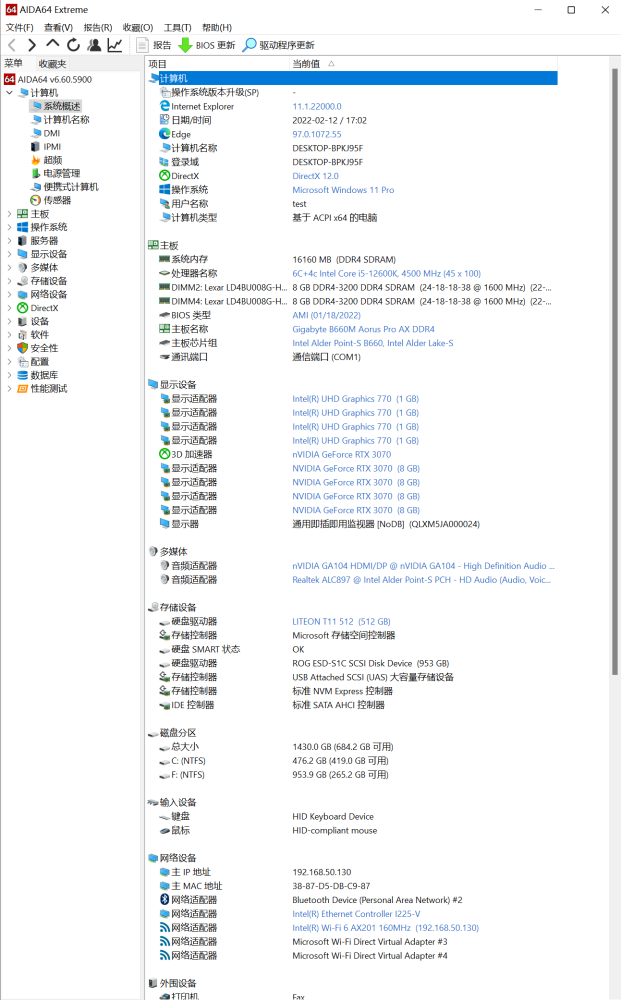
Task: Open the Intel Core i5-12600K processor link
Action: coord(386,274)
